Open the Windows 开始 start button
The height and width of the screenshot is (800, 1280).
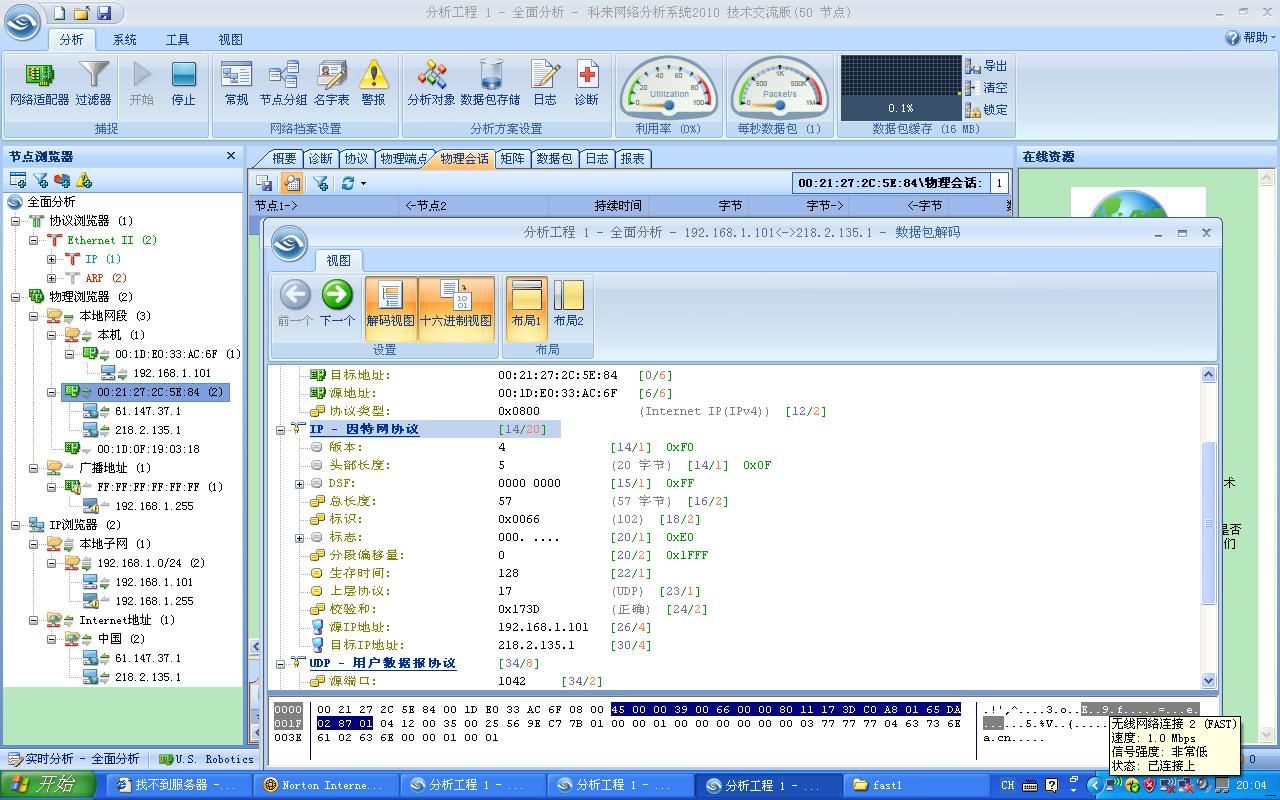(x=49, y=785)
